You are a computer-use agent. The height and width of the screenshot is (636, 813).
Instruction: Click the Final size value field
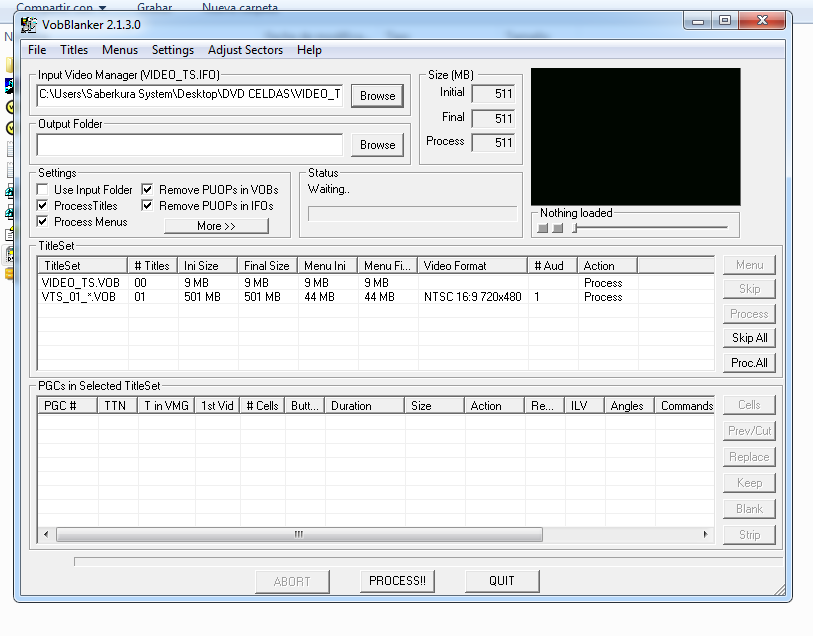pos(493,119)
